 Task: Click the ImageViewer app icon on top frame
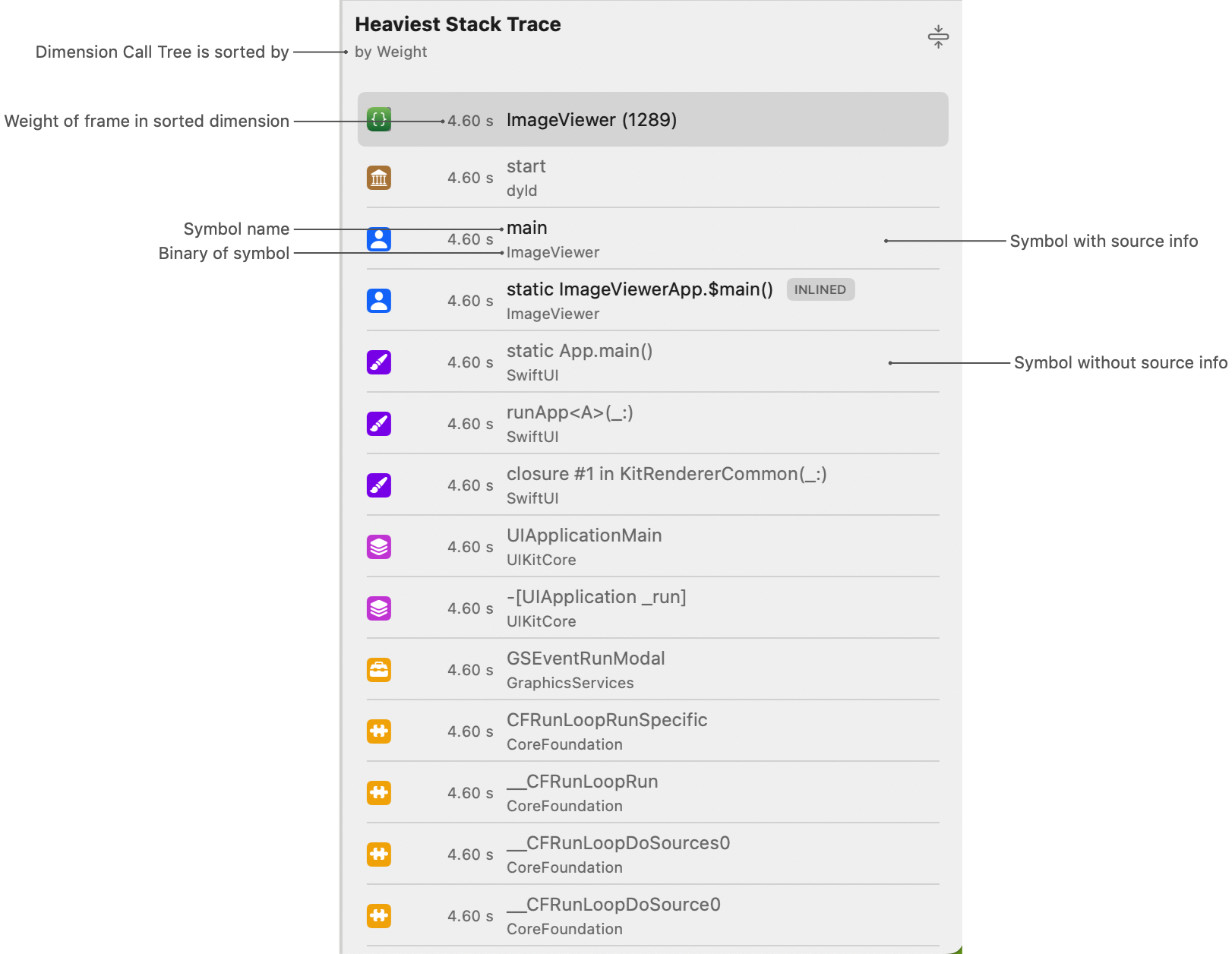pyautogui.click(x=378, y=119)
